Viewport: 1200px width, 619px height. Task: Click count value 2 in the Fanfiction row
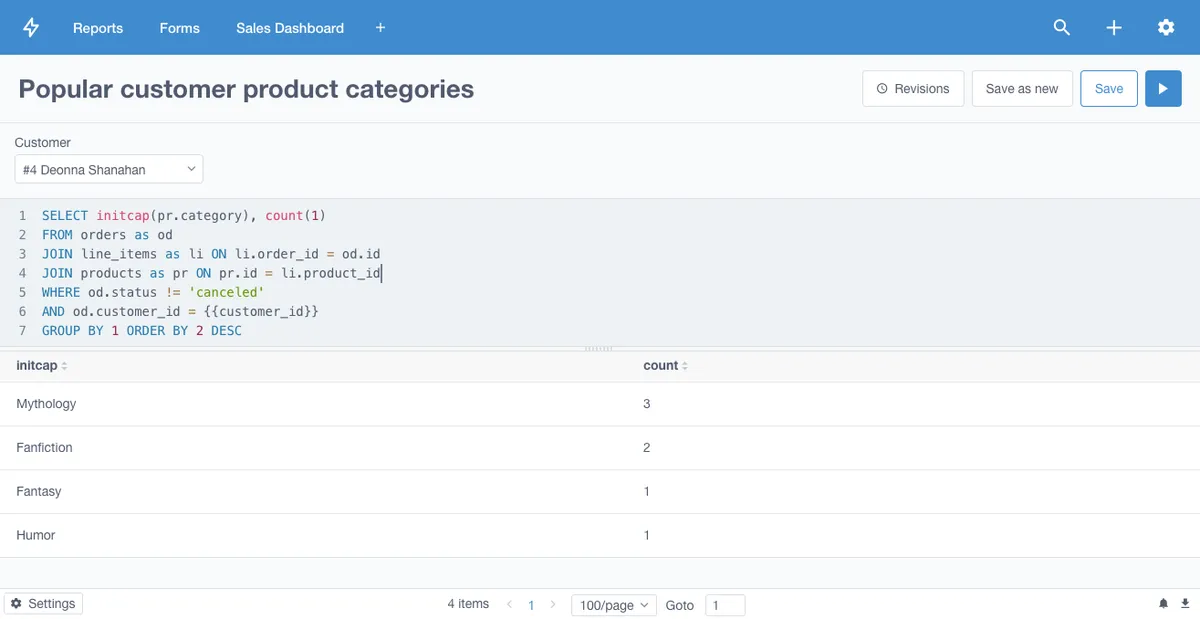pos(647,448)
